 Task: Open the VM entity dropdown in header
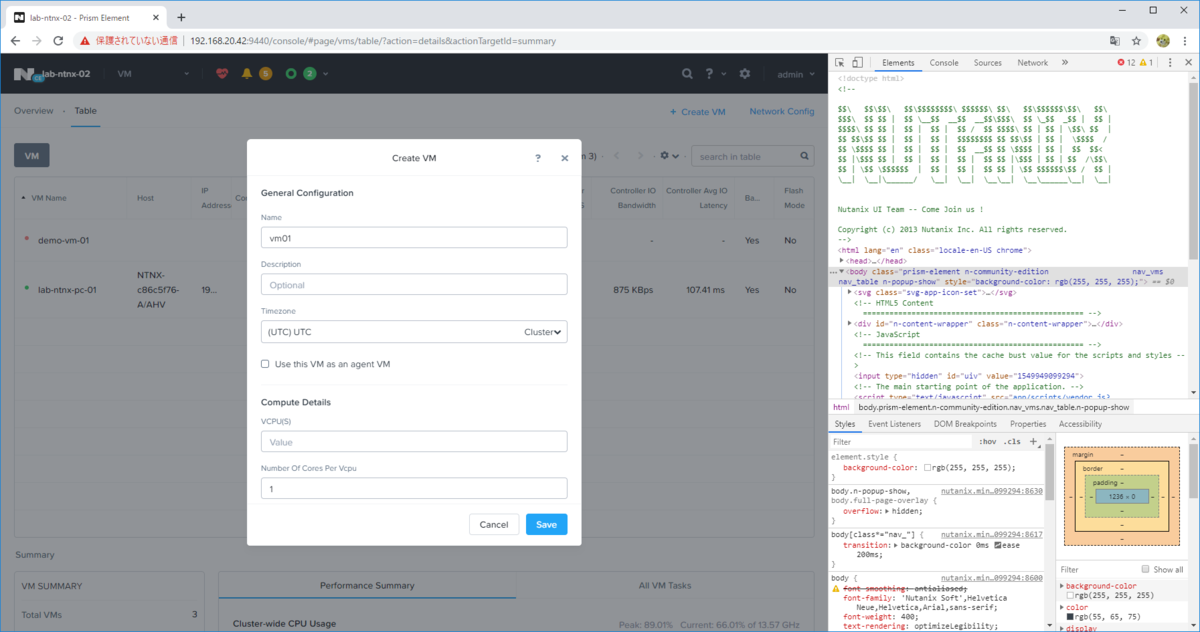pyautogui.click(x=153, y=74)
